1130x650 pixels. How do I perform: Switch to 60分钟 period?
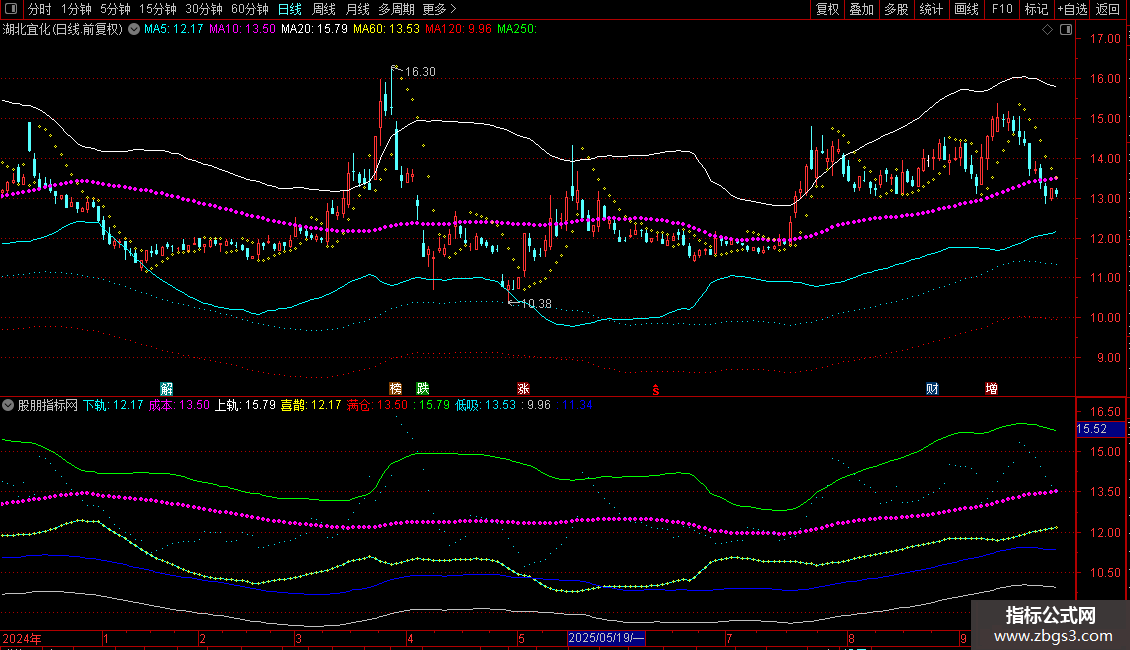(250, 9)
